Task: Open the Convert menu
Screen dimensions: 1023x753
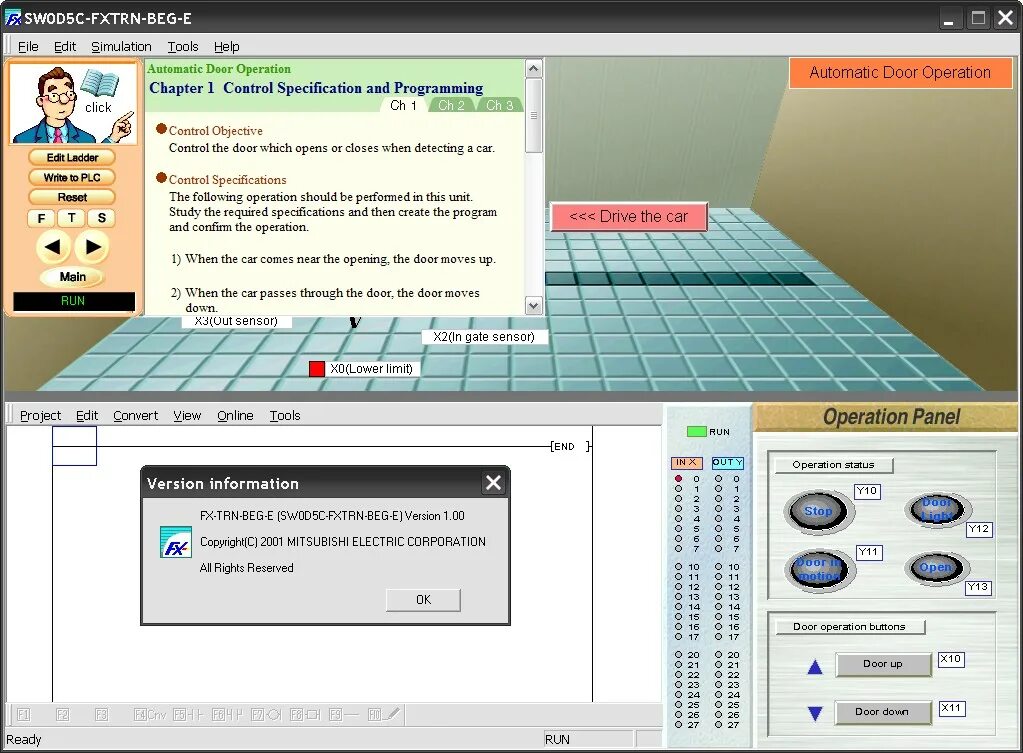Action: [x=136, y=416]
